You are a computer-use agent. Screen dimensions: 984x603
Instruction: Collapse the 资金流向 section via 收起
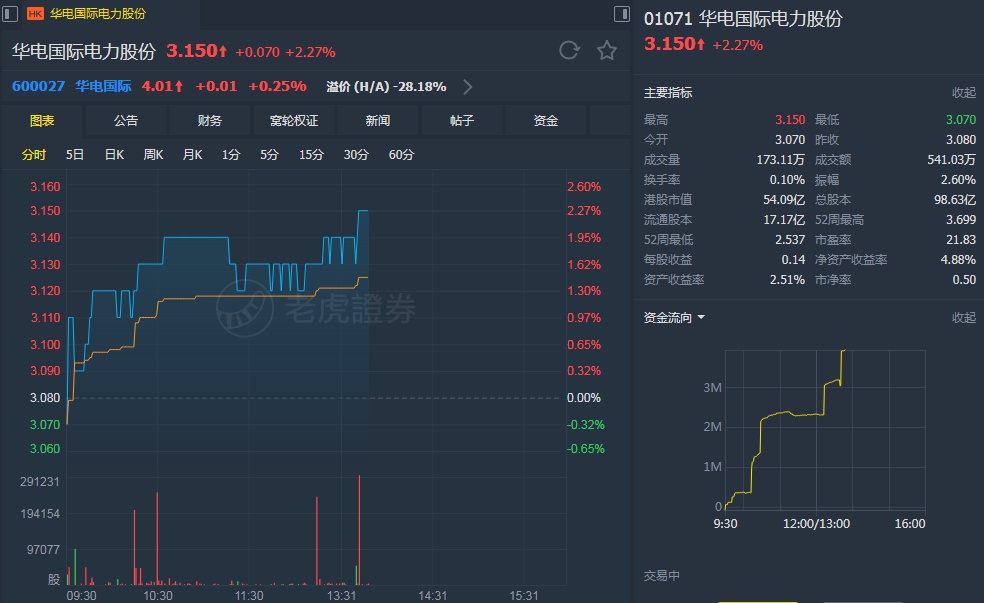point(963,318)
